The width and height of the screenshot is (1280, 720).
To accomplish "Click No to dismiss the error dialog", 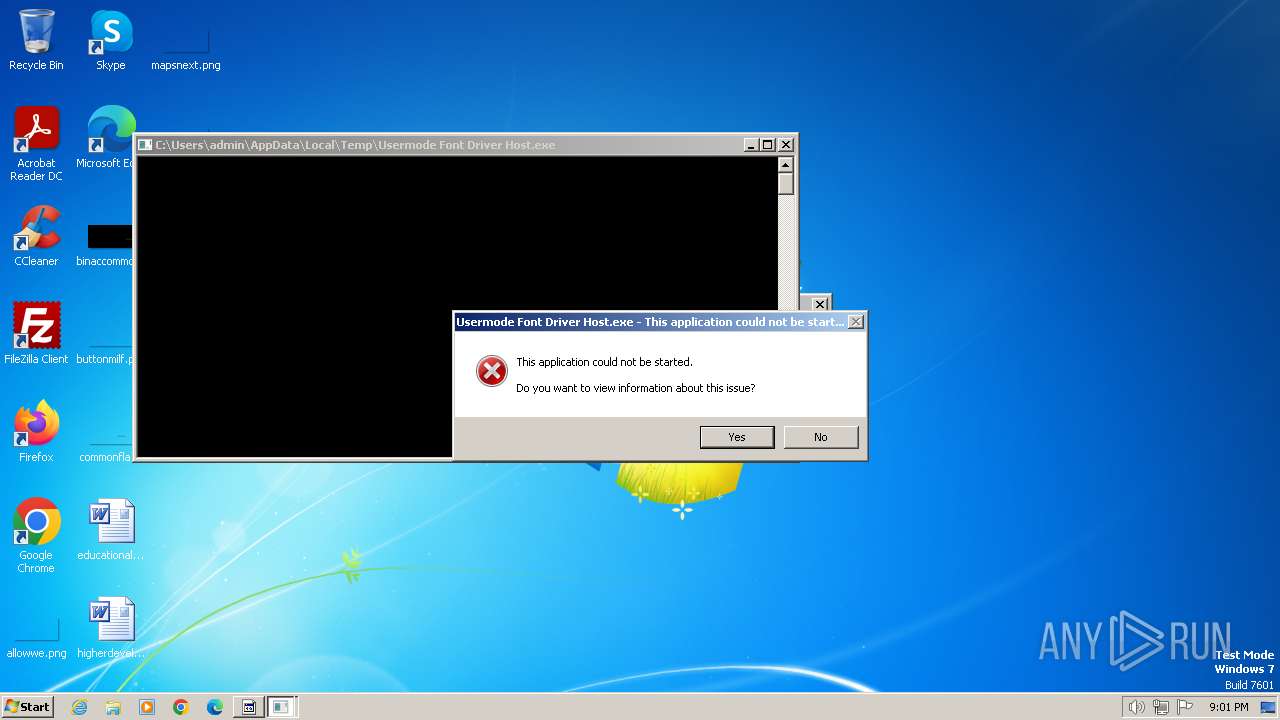I will click(x=821, y=437).
